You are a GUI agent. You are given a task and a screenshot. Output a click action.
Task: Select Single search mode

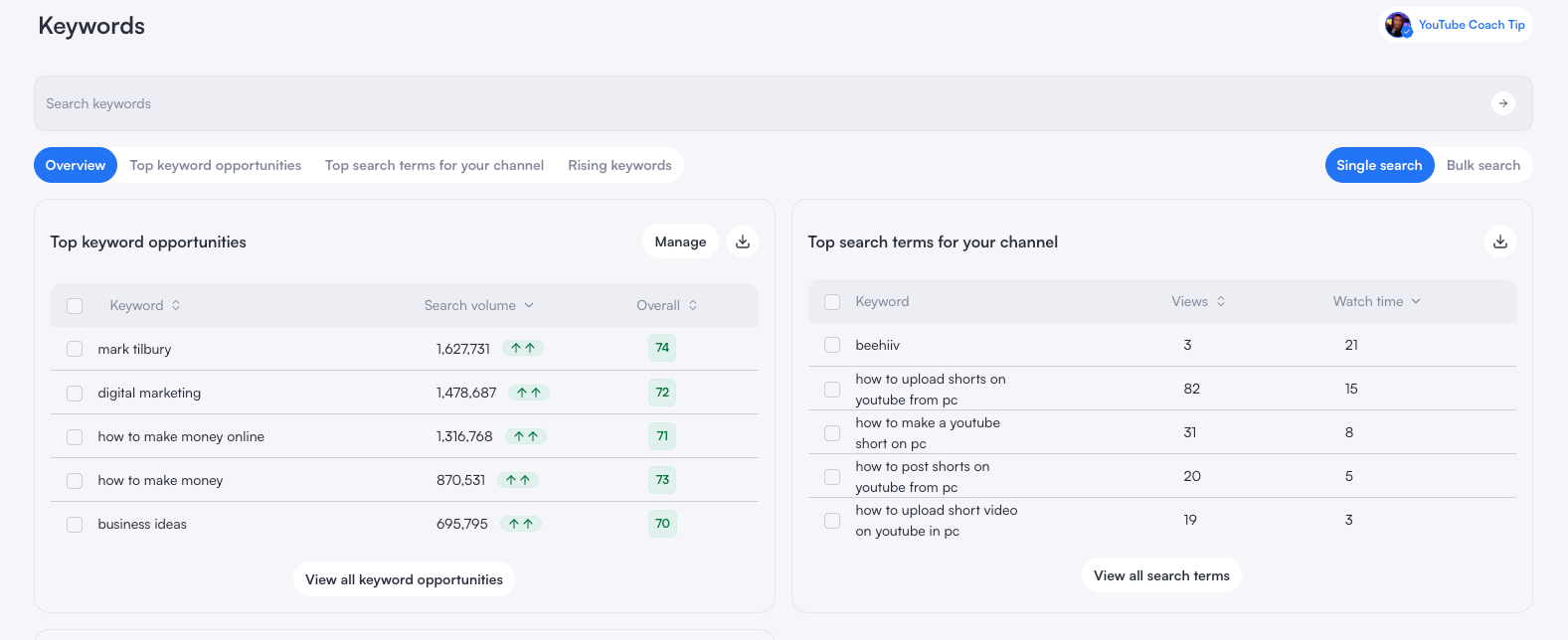click(1379, 165)
